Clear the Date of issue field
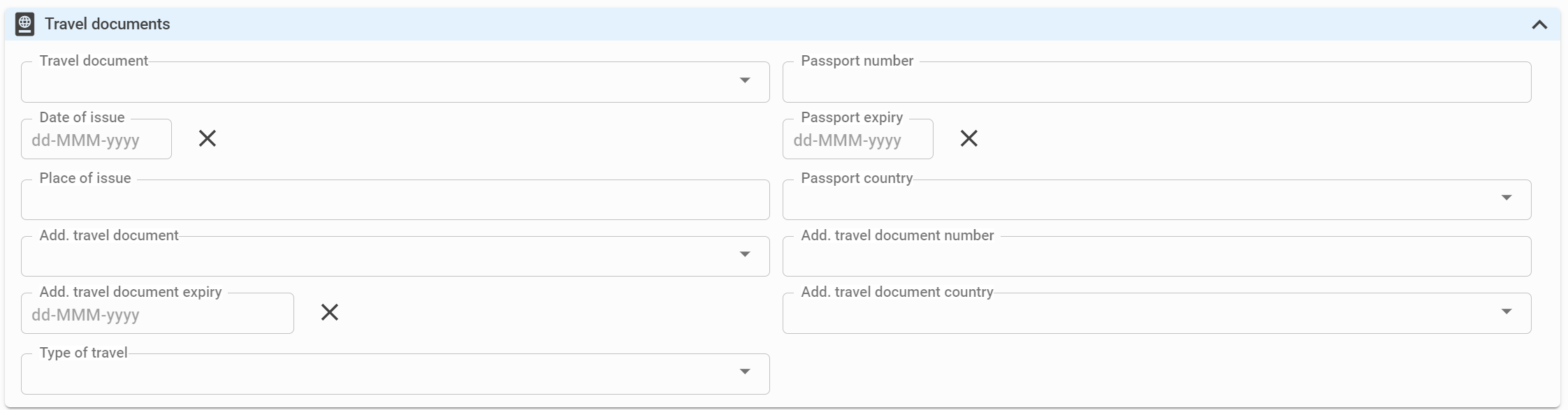Viewport: 1568px width, 410px height. click(x=208, y=138)
